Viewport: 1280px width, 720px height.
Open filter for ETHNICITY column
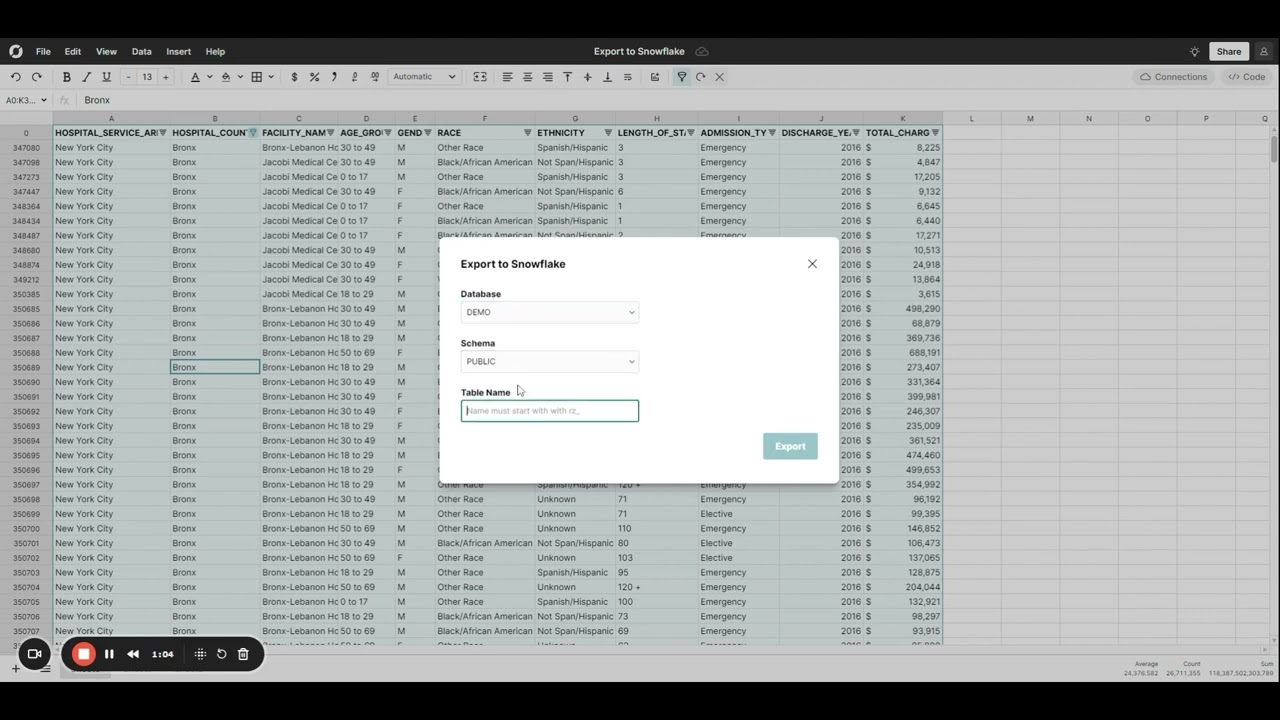coord(608,132)
